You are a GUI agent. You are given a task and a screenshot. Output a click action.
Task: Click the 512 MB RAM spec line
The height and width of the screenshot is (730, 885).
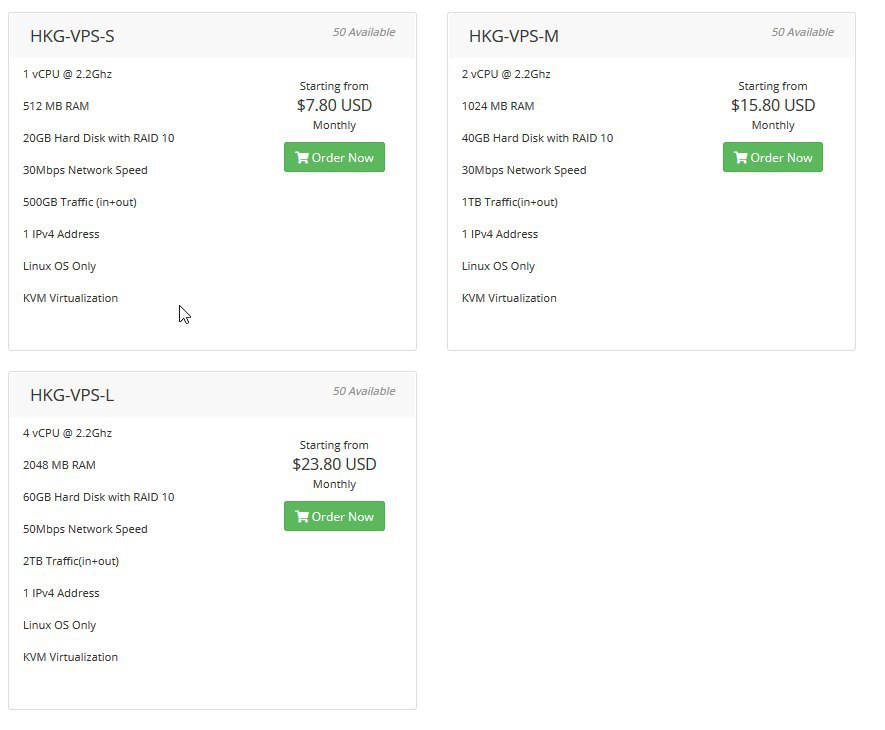tap(56, 106)
